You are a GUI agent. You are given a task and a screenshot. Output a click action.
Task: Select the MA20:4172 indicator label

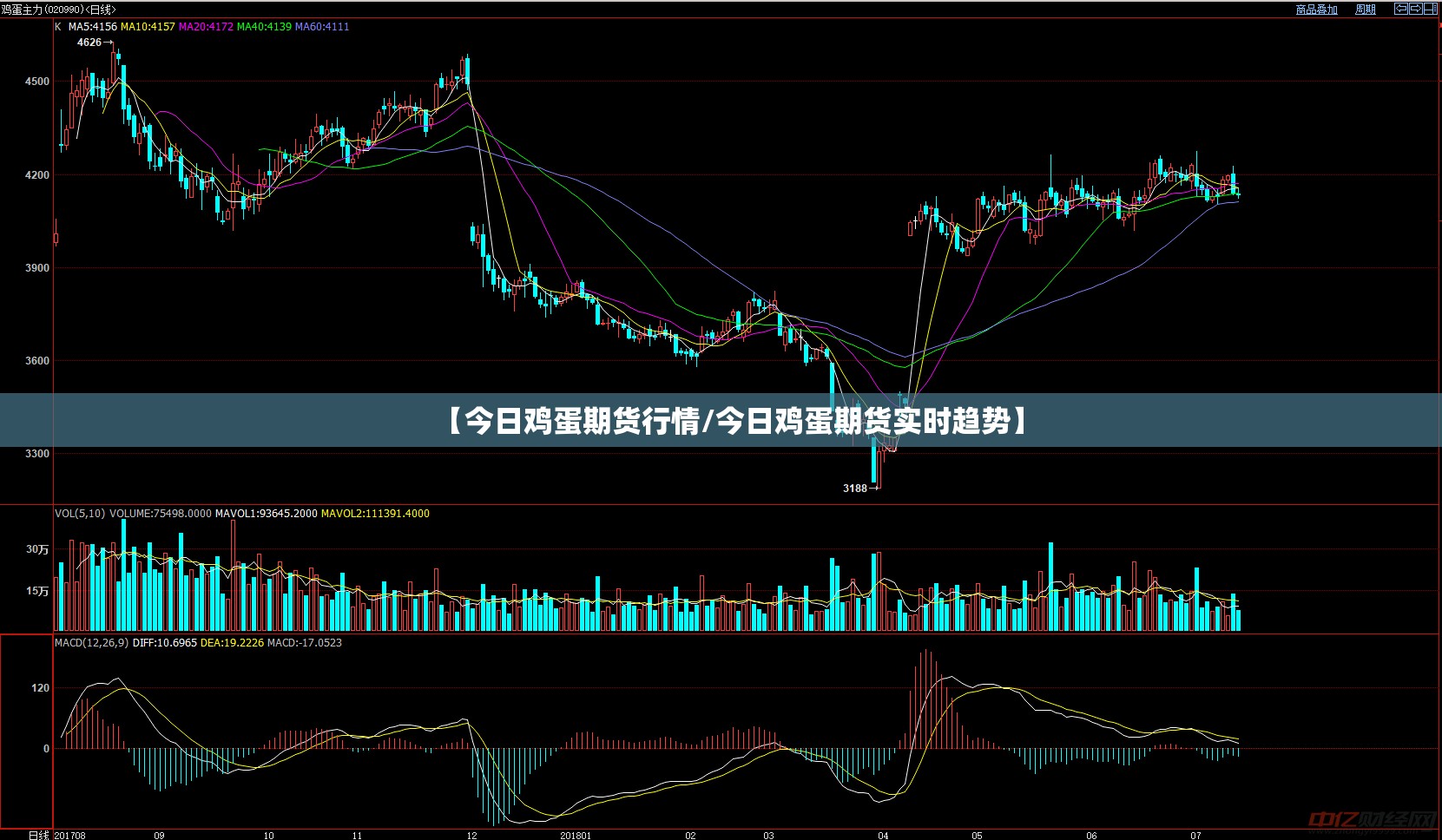pyautogui.click(x=206, y=27)
